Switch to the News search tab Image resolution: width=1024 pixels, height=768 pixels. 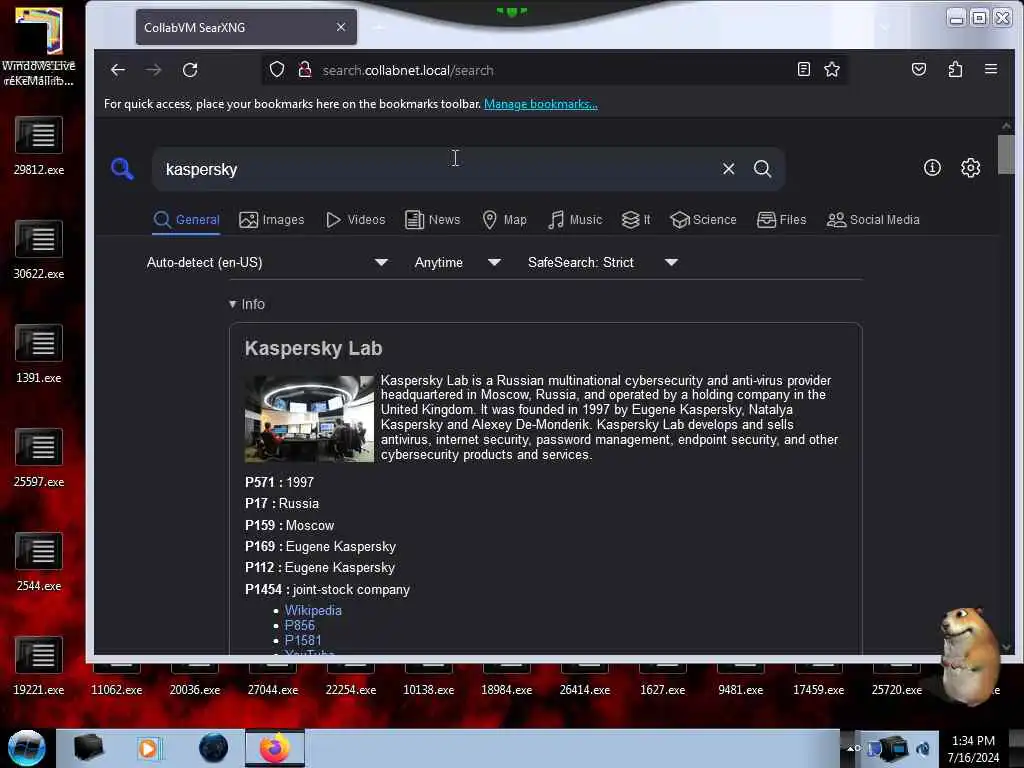[432, 220]
